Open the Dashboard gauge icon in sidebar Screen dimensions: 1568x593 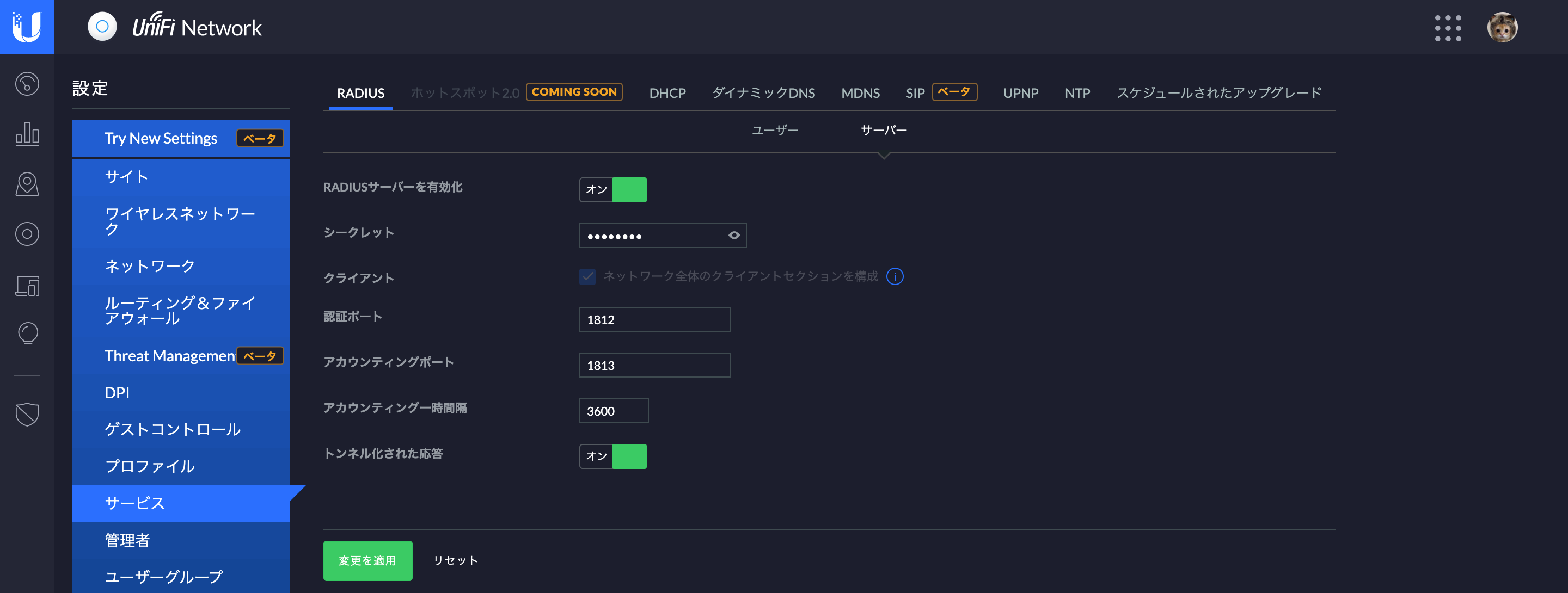27,84
